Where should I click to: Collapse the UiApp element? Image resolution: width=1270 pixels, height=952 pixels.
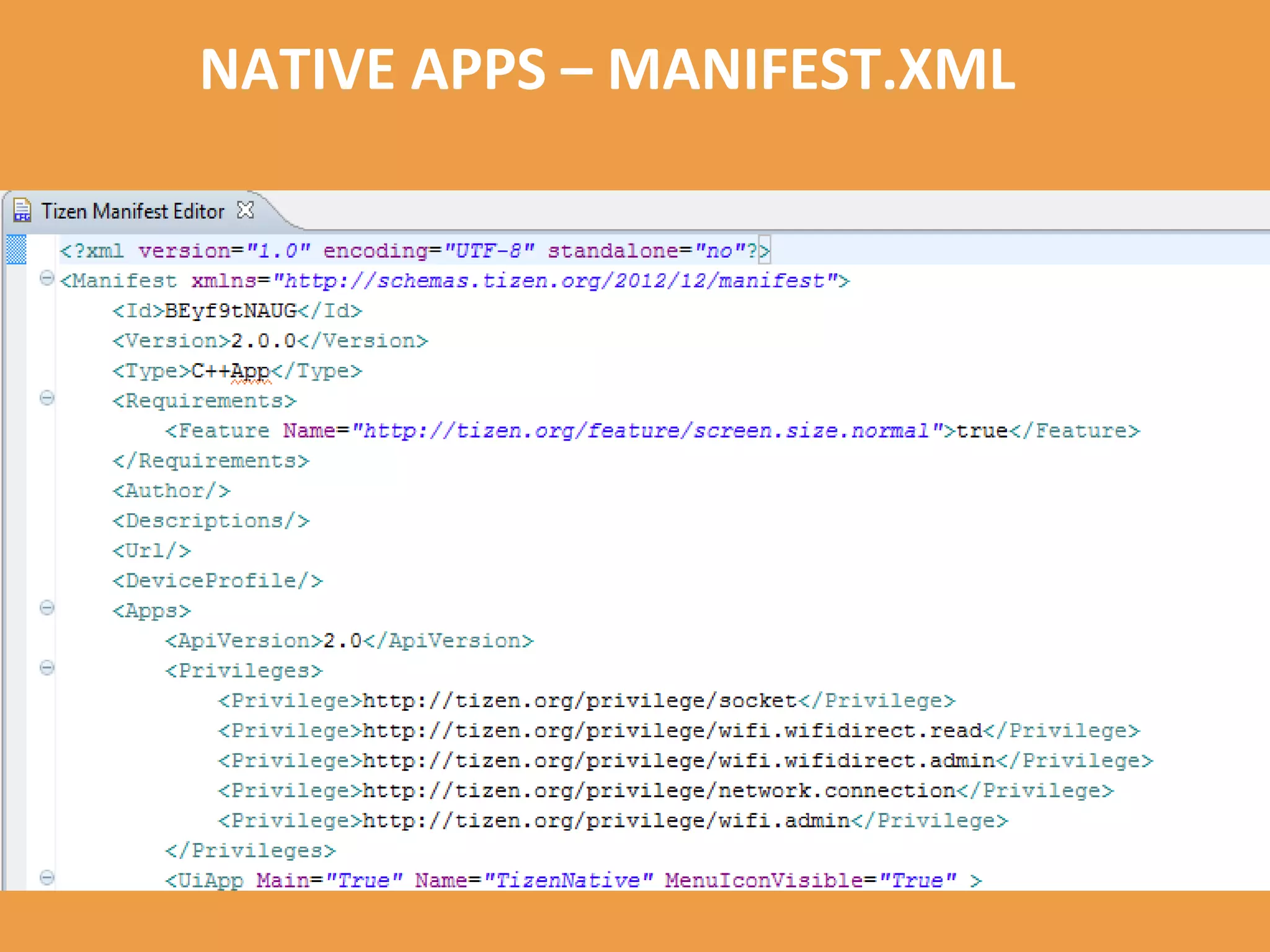point(47,877)
